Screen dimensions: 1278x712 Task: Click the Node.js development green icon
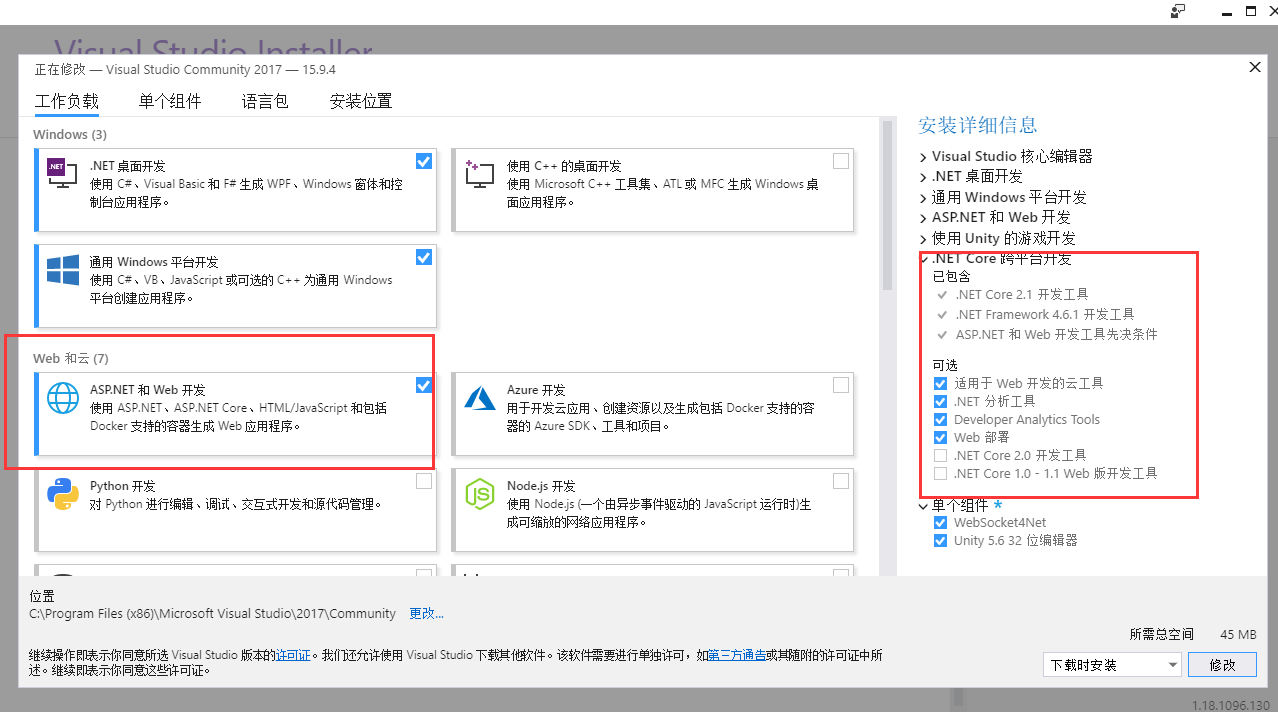480,494
